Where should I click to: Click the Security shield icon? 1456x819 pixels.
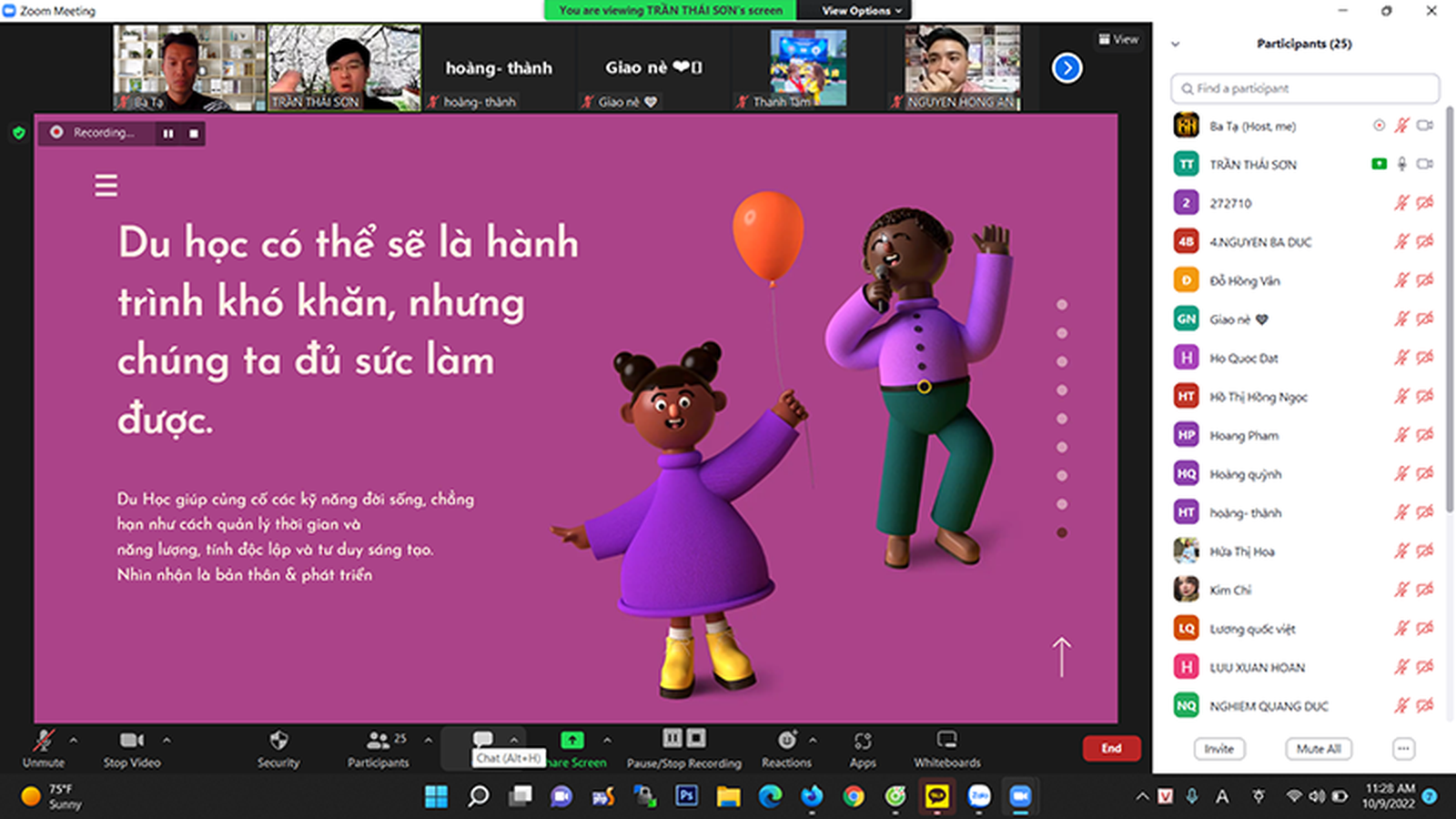278,740
